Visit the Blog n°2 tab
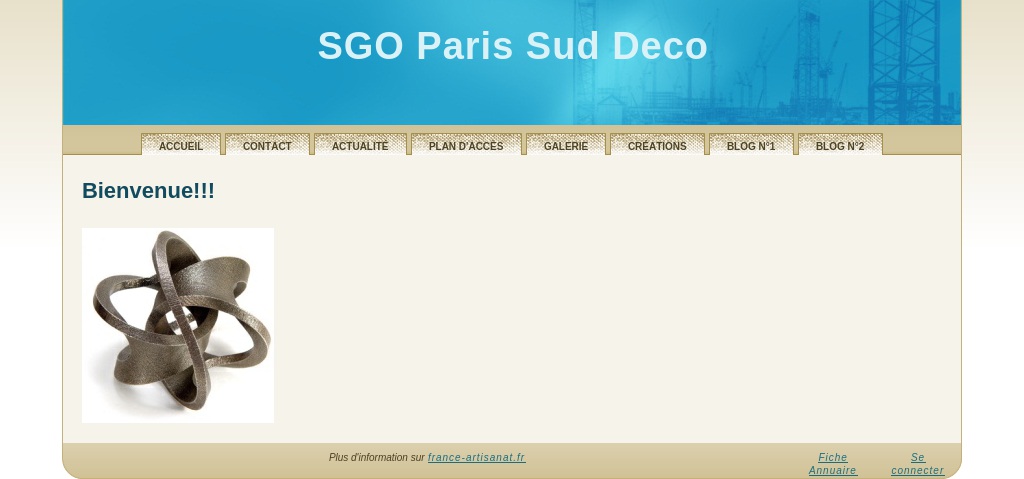The width and height of the screenshot is (1024, 479). (840, 145)
